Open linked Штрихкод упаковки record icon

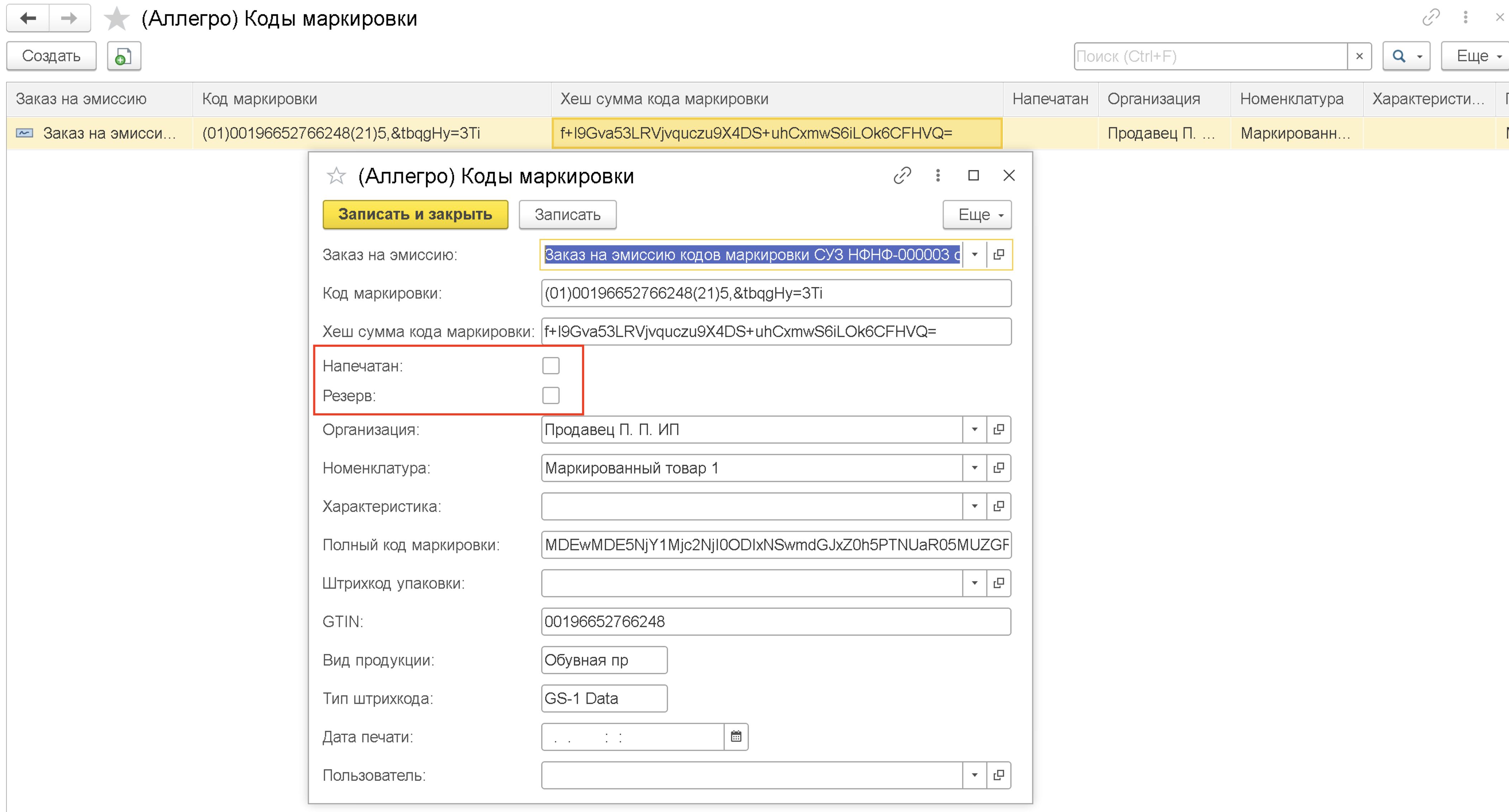pyautogui.click(x=999, y=583)
